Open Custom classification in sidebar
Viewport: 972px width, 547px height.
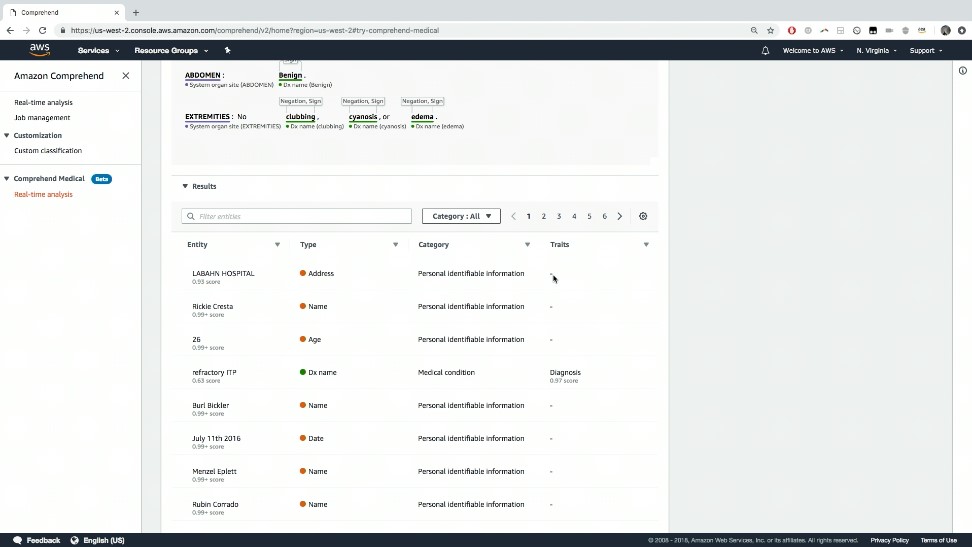pos(48,151)
